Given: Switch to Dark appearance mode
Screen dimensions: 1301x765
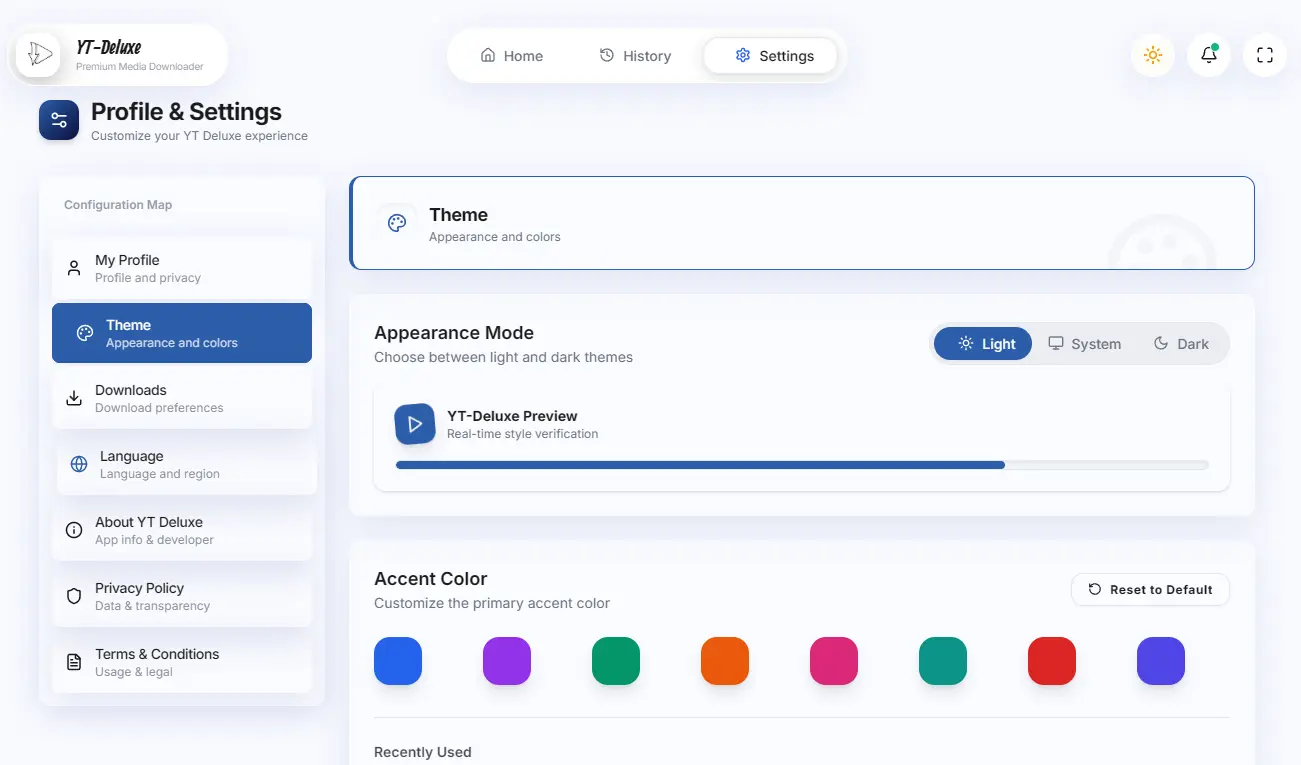Looking at the screenshot, I should (1181, 343).
